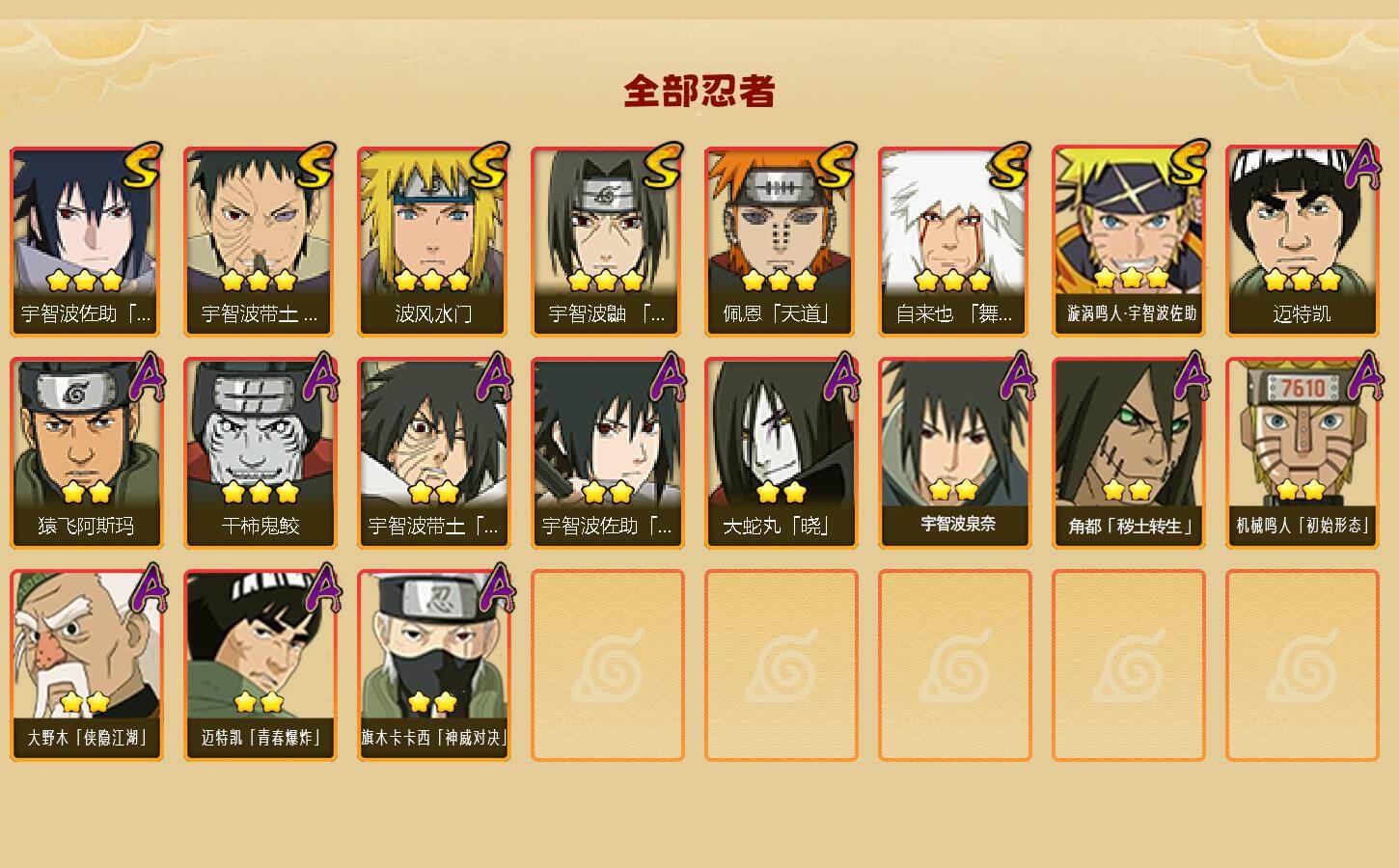Click the 旗木卡卡西「神威对决」 card
Screen dimensions: 1399x868
434,665
